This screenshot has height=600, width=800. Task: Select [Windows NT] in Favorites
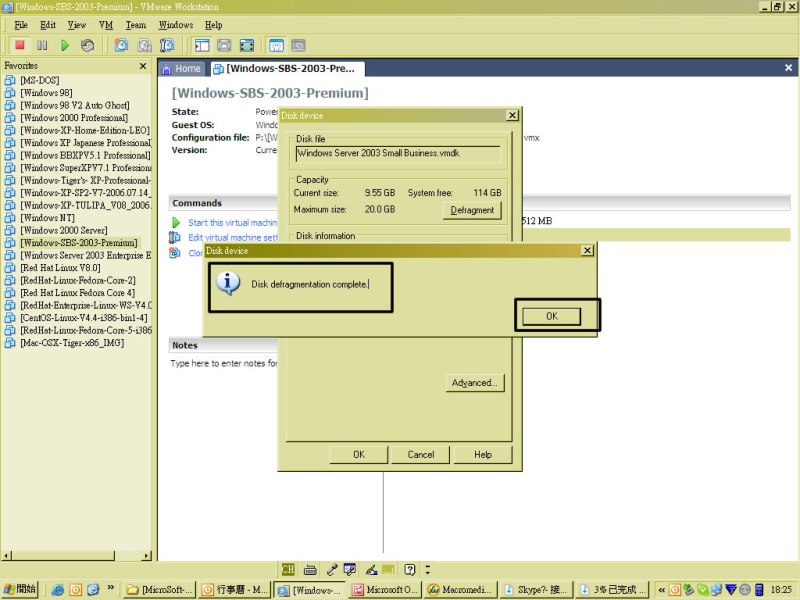pyautogui.click(x=47, y=218)
